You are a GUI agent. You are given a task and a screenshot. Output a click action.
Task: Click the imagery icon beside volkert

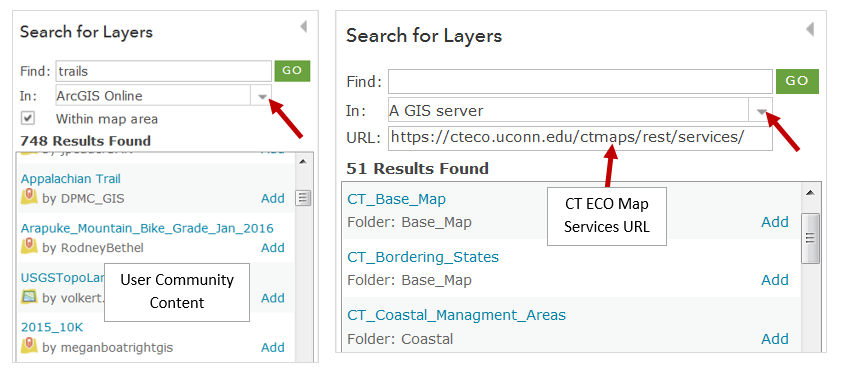(29, 297)
